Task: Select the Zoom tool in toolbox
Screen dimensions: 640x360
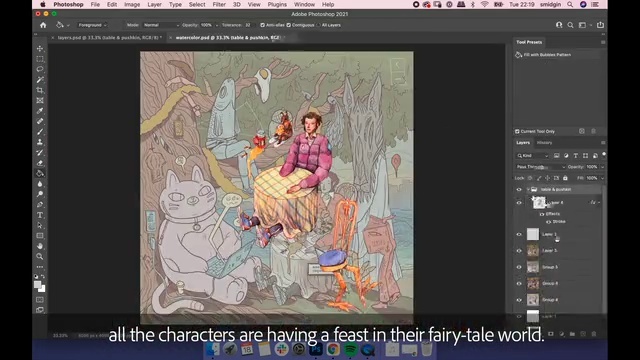Action: click(x=40, y=256)
